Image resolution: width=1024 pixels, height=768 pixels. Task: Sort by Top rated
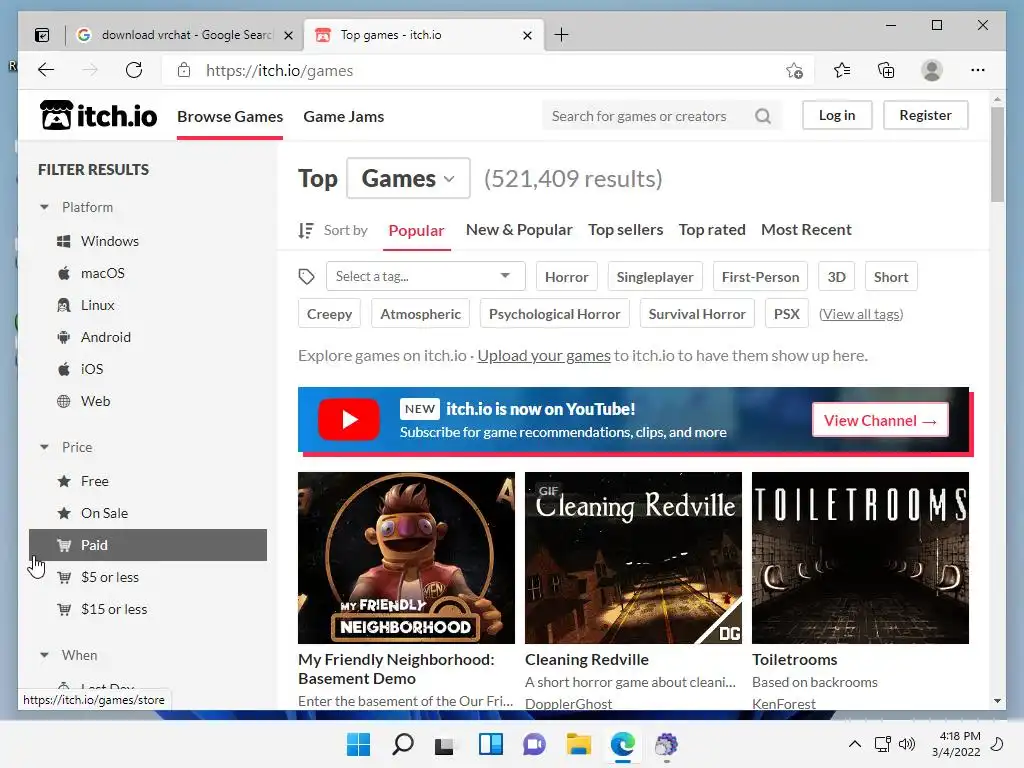pos(712,230)
